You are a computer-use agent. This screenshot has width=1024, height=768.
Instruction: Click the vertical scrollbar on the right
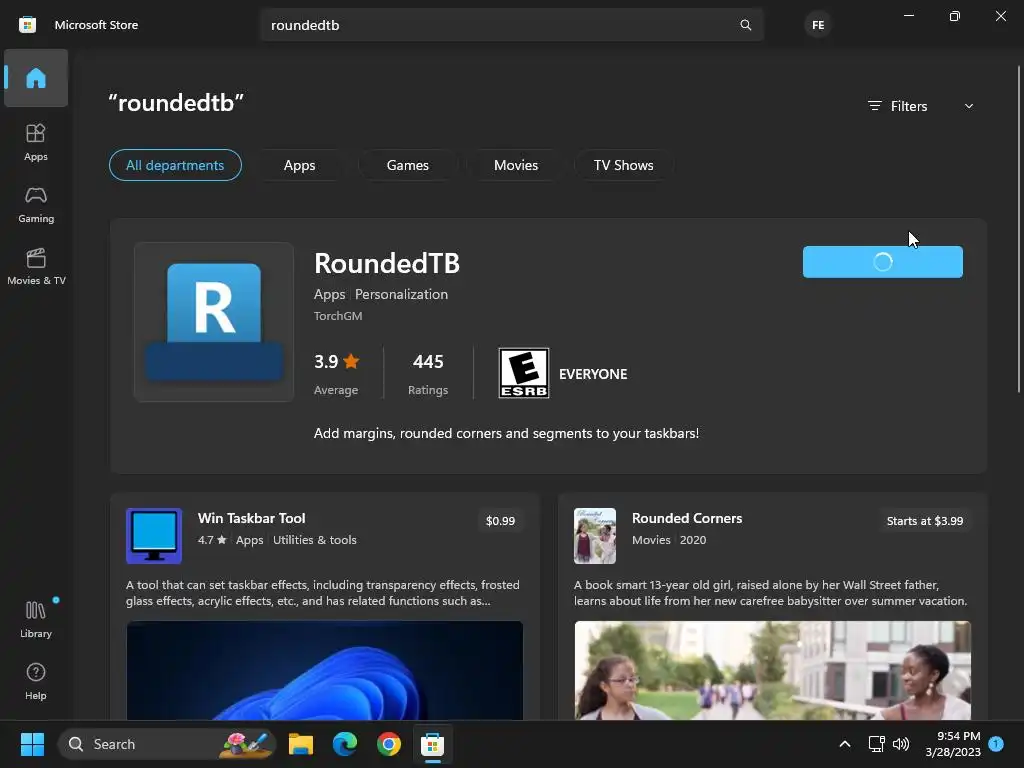click(x=1018, y=229)
